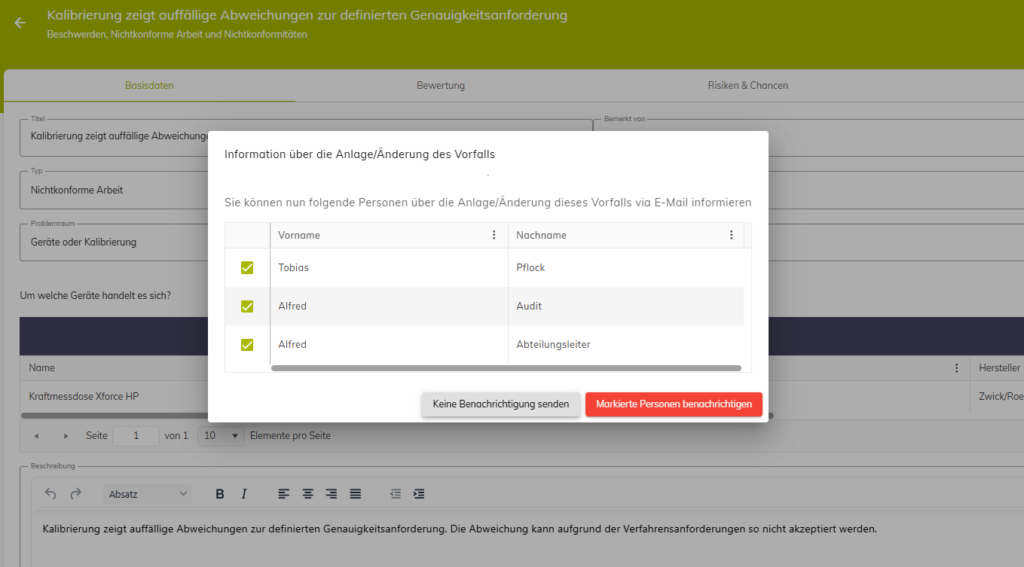Justify the description text

(355, 494)
